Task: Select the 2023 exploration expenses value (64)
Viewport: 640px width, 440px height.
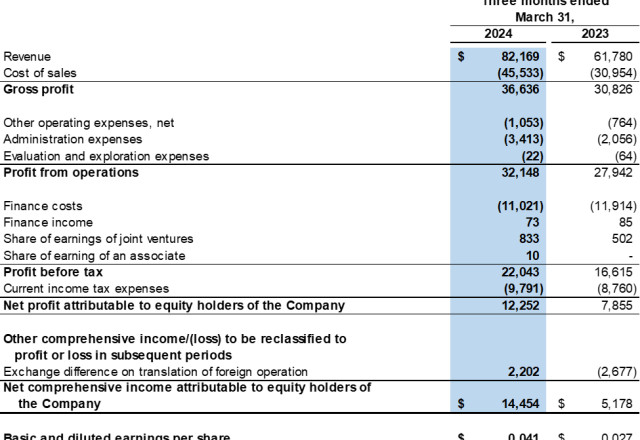Action: pyautogui.click(x=626, y=156)
